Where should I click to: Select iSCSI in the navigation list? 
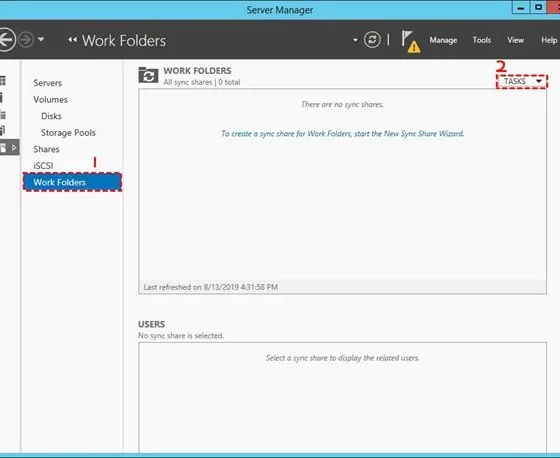point(43,166)
